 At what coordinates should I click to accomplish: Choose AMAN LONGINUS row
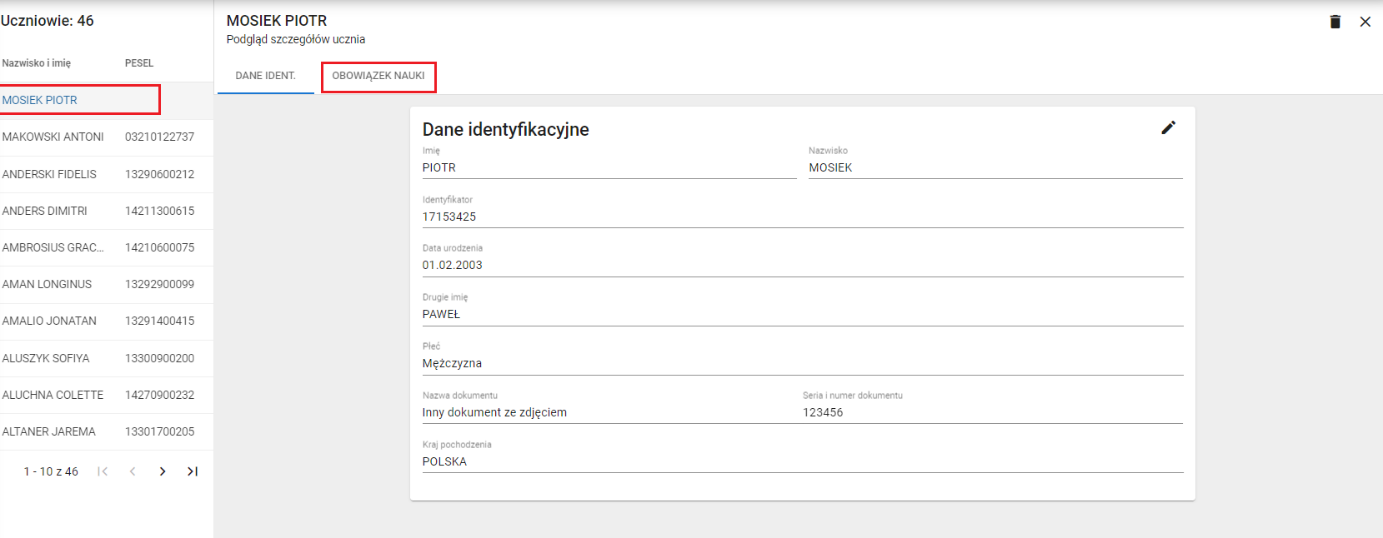coord(47,284)
